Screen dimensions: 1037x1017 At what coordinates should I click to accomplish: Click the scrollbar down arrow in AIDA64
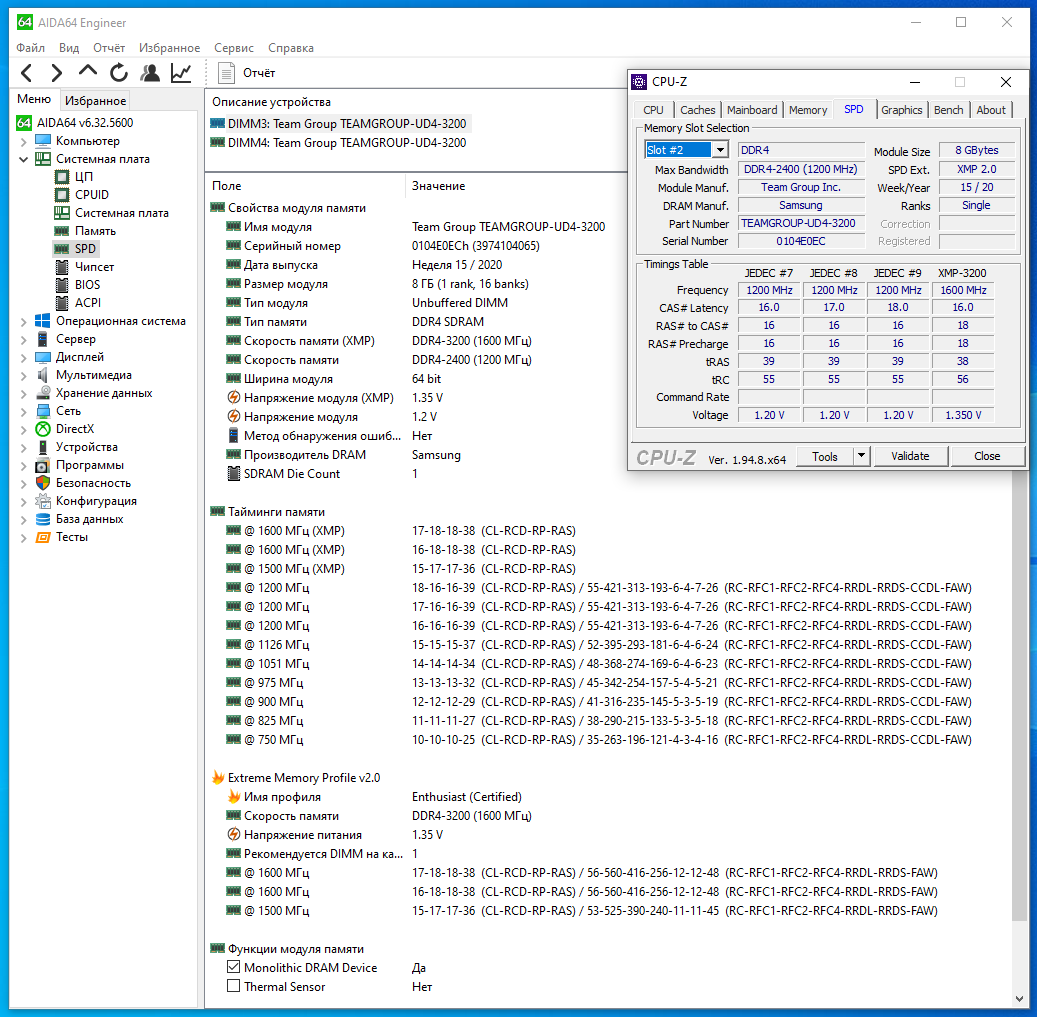coord(1019,998)
